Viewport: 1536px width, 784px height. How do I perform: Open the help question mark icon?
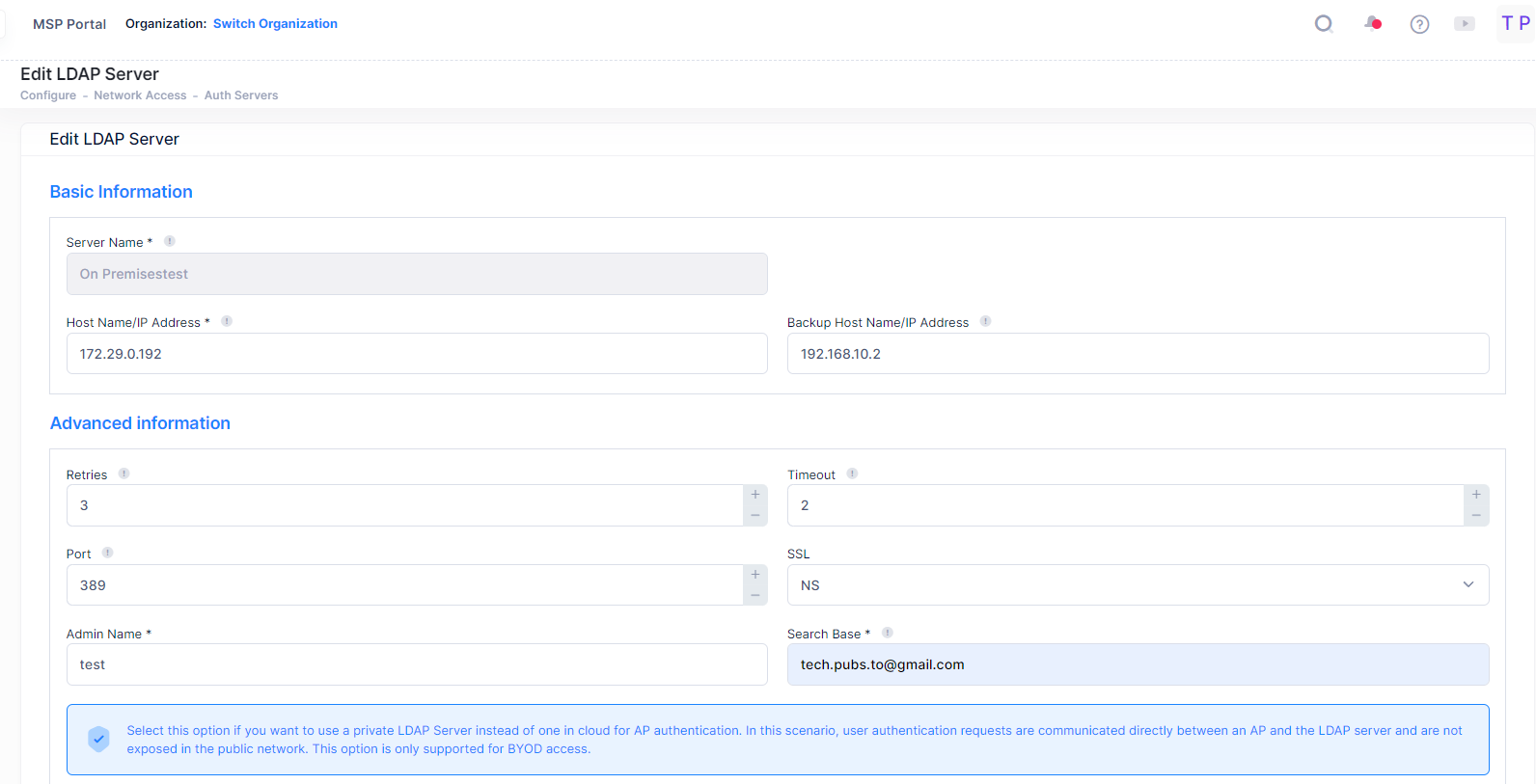(x=1419, y=23)
